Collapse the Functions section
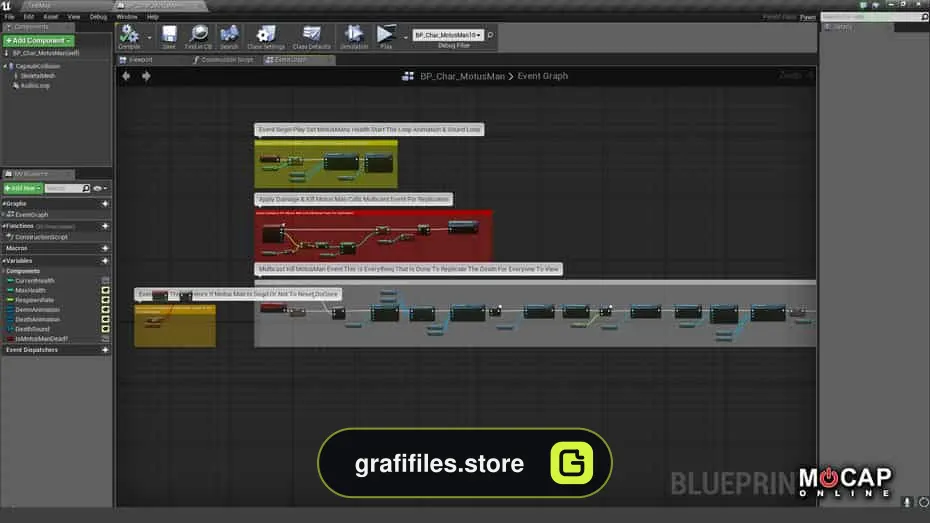 click(x=4, y=226)
